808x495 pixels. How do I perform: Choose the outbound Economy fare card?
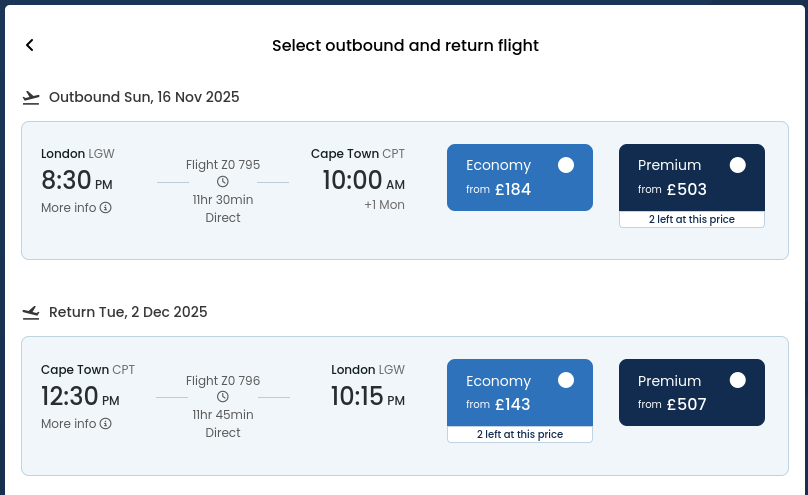tap(520, 177)
